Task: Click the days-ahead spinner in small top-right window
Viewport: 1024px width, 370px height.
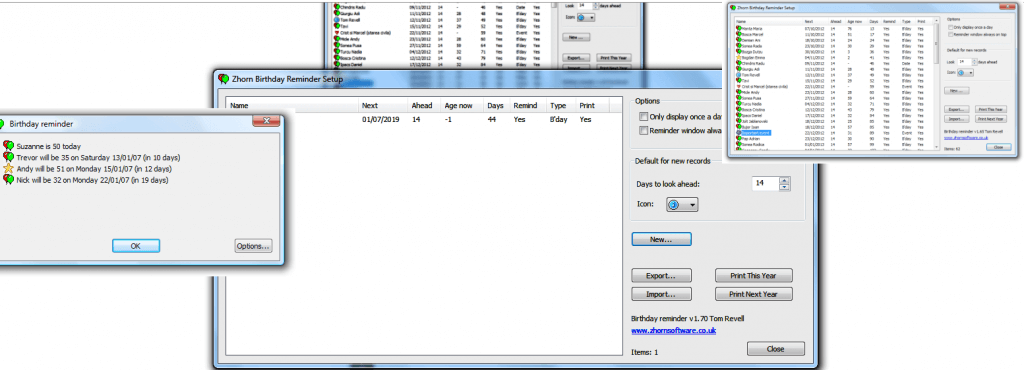Action: [974, 61]
